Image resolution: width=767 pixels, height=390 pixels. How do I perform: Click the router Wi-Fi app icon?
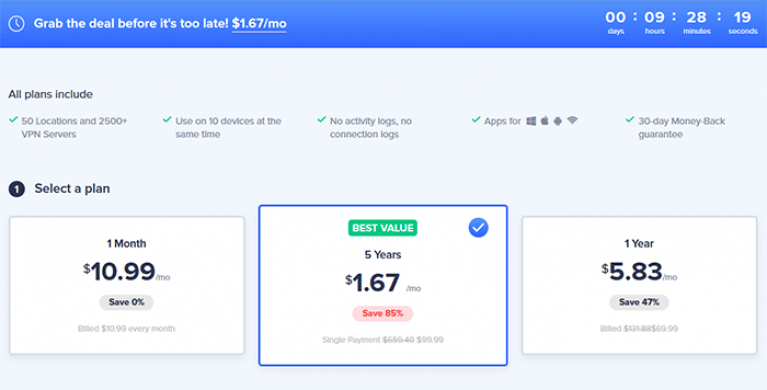pos(572,120)
